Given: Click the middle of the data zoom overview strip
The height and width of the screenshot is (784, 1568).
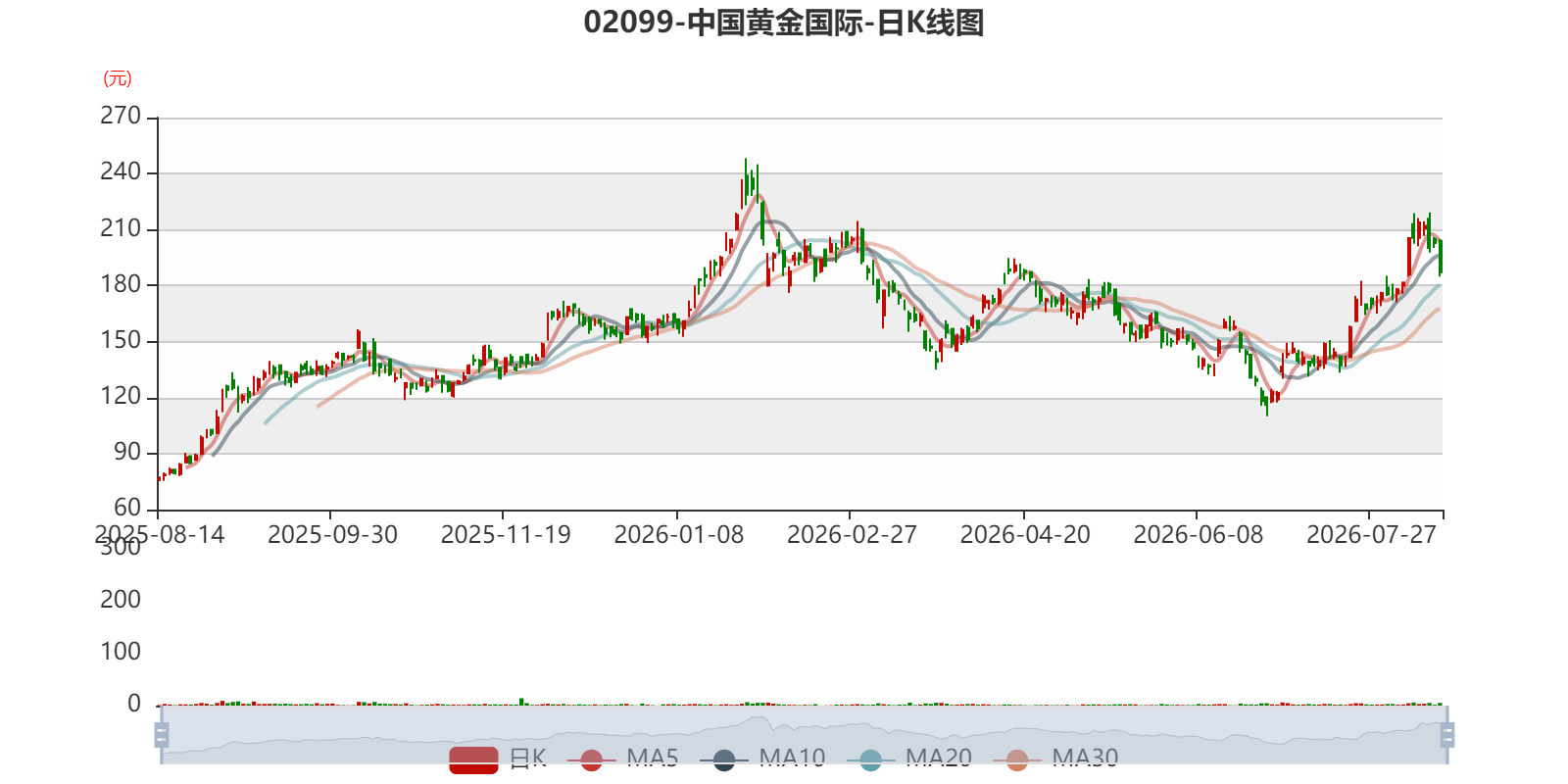Looking at the screenshot, I should coord(804,734).
